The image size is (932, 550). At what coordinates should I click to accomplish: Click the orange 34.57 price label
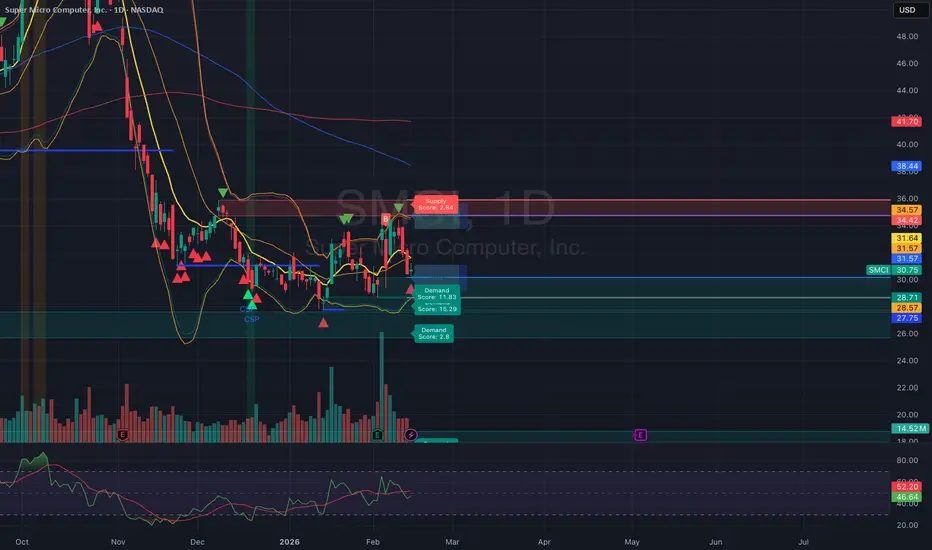tap(906, 210)
